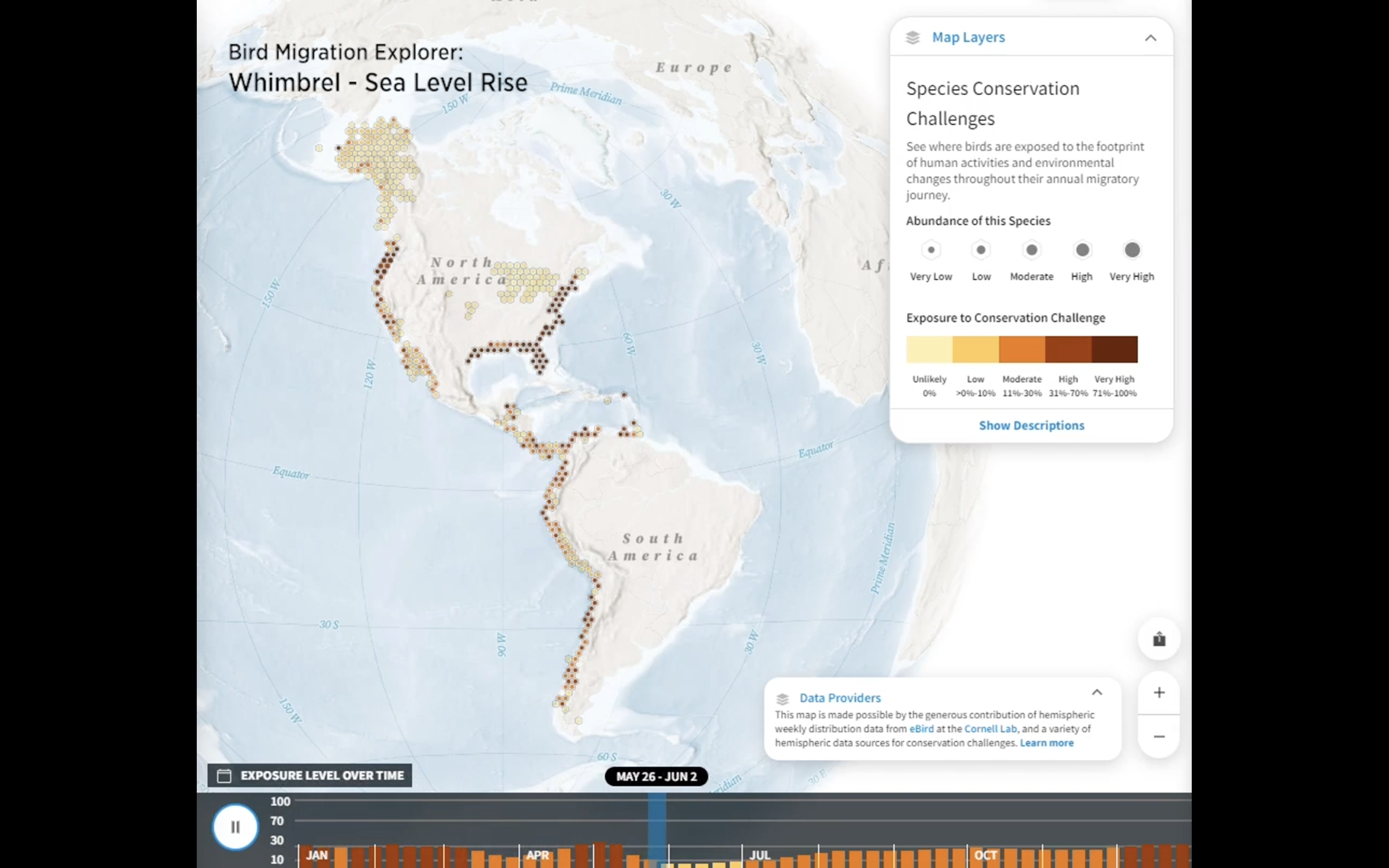The image size is (1389, 868).
Task: Click the Unlikely 0% color swatch
Action: [929, 349]
